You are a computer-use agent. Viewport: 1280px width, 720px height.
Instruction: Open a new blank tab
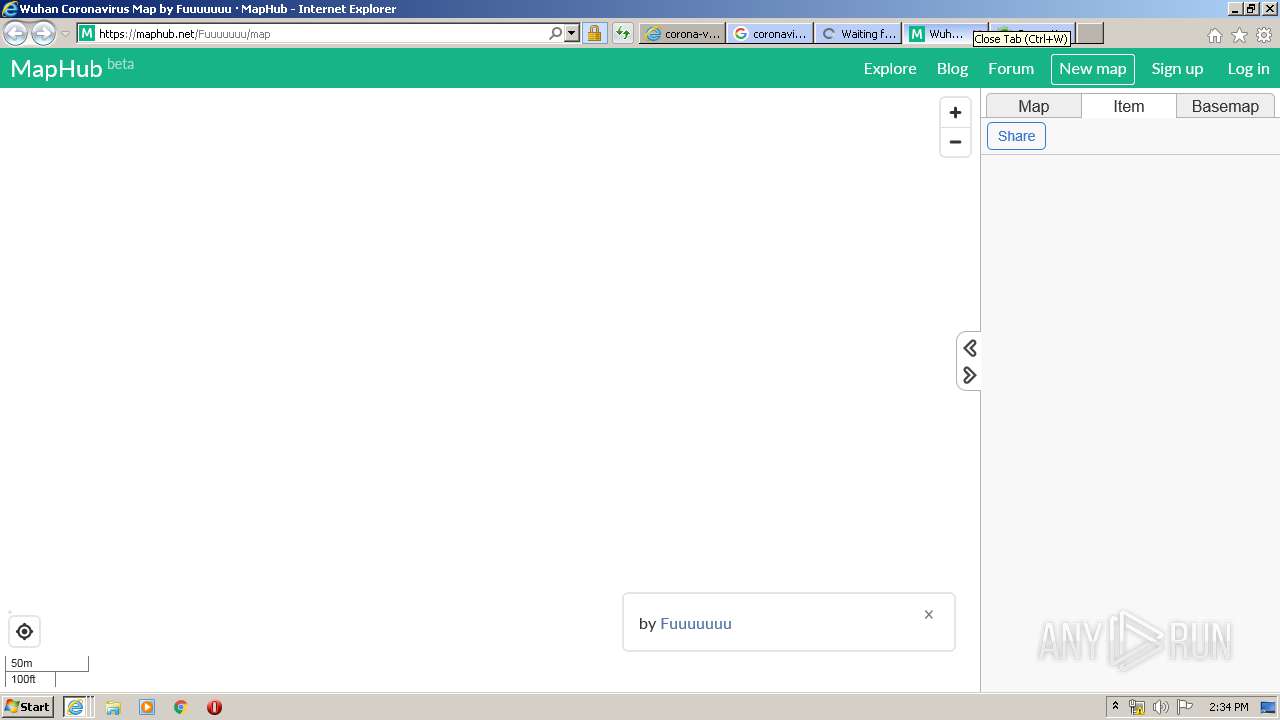(x=1090, y=33)
